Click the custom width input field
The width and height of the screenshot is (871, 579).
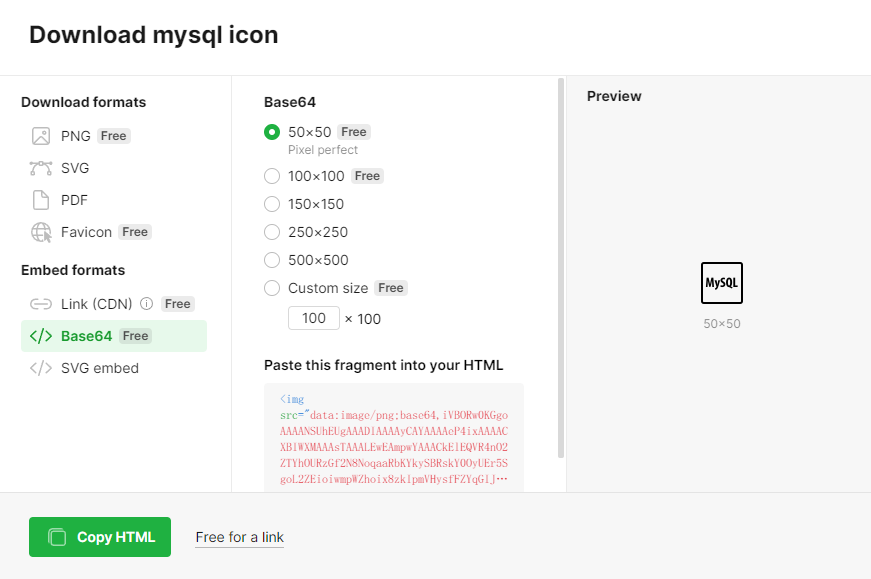tap(313, 318)
